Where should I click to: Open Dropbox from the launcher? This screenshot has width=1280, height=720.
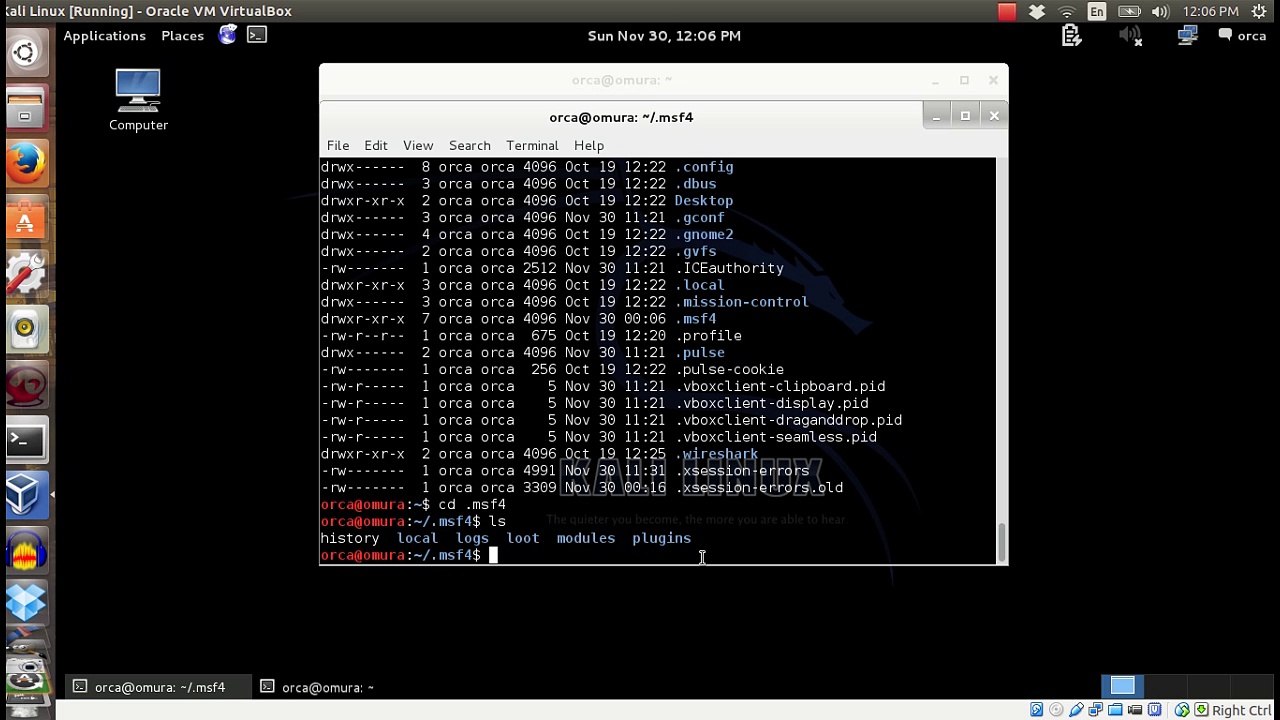[25, 603]
